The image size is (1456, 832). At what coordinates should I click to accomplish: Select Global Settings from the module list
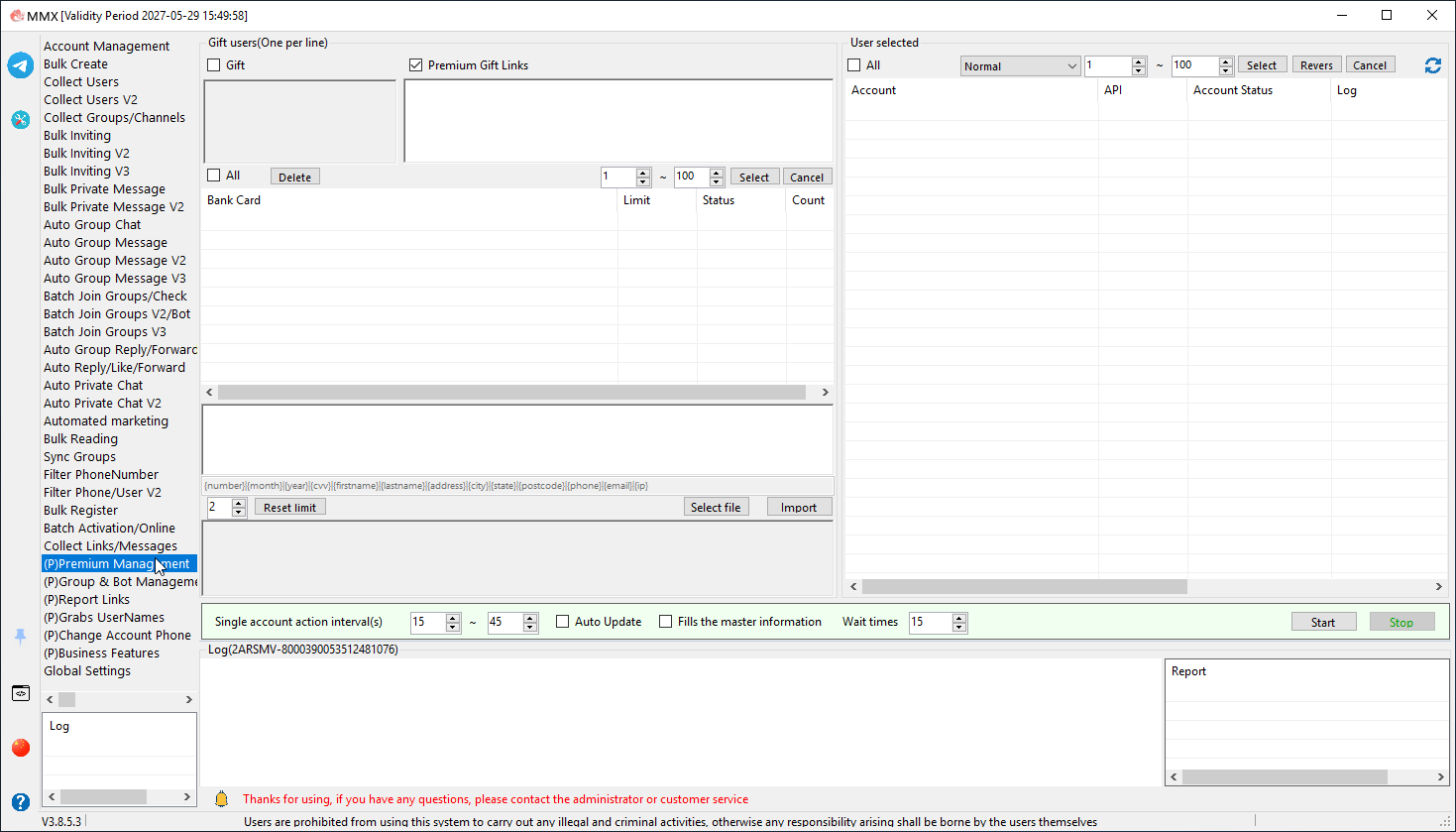(87, 671)
